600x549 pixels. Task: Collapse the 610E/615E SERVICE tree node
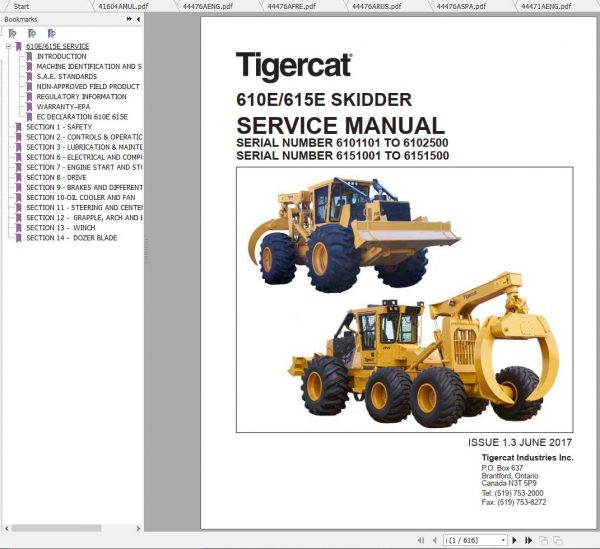click(x=8, y=47)
